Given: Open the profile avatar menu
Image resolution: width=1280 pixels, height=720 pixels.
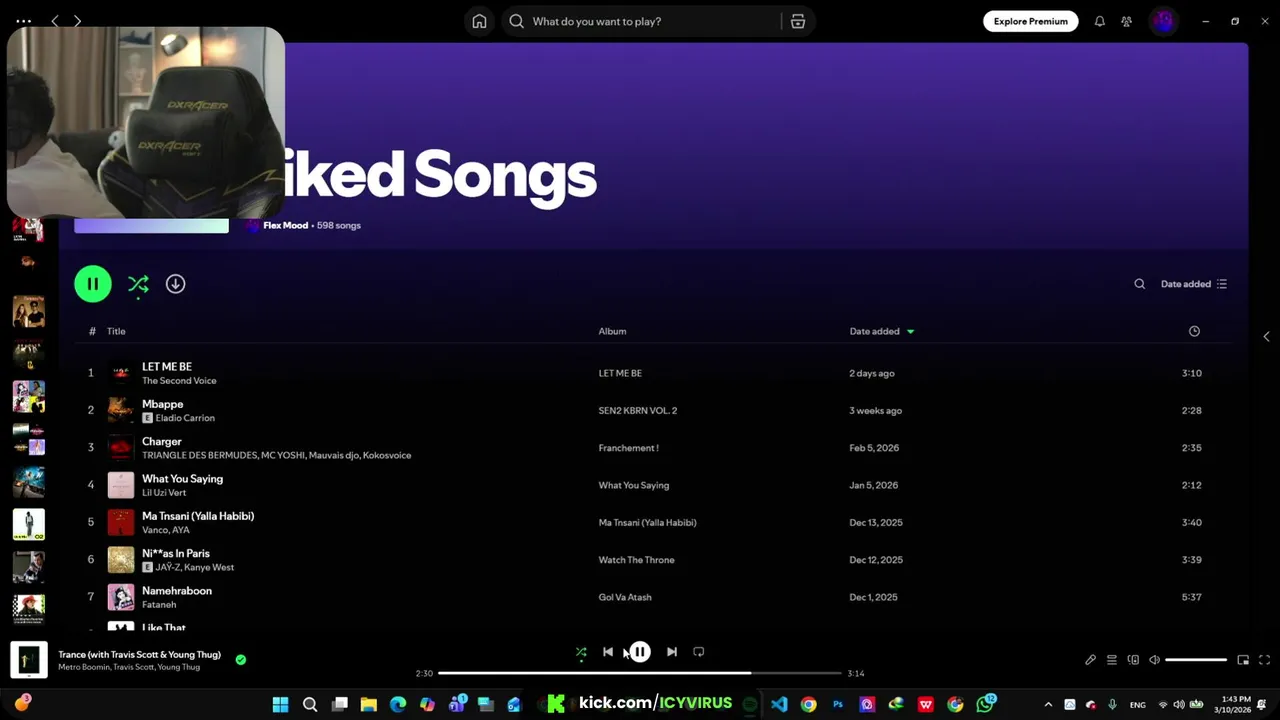Looking at the screenshot, I should point(1162,21).
